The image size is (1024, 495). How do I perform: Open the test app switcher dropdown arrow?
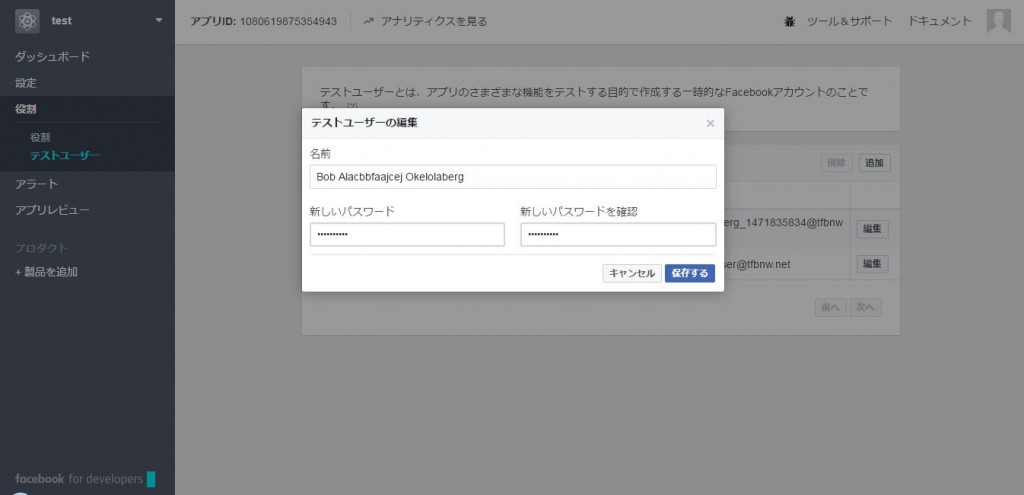159,21
